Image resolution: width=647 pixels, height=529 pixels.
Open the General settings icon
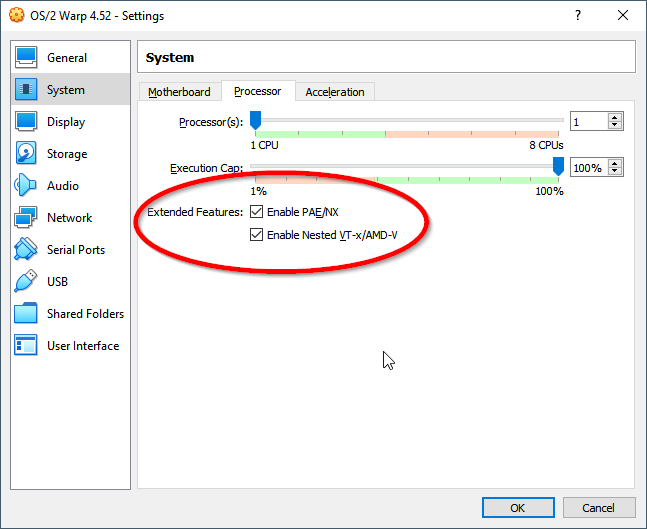coord(26,57)
